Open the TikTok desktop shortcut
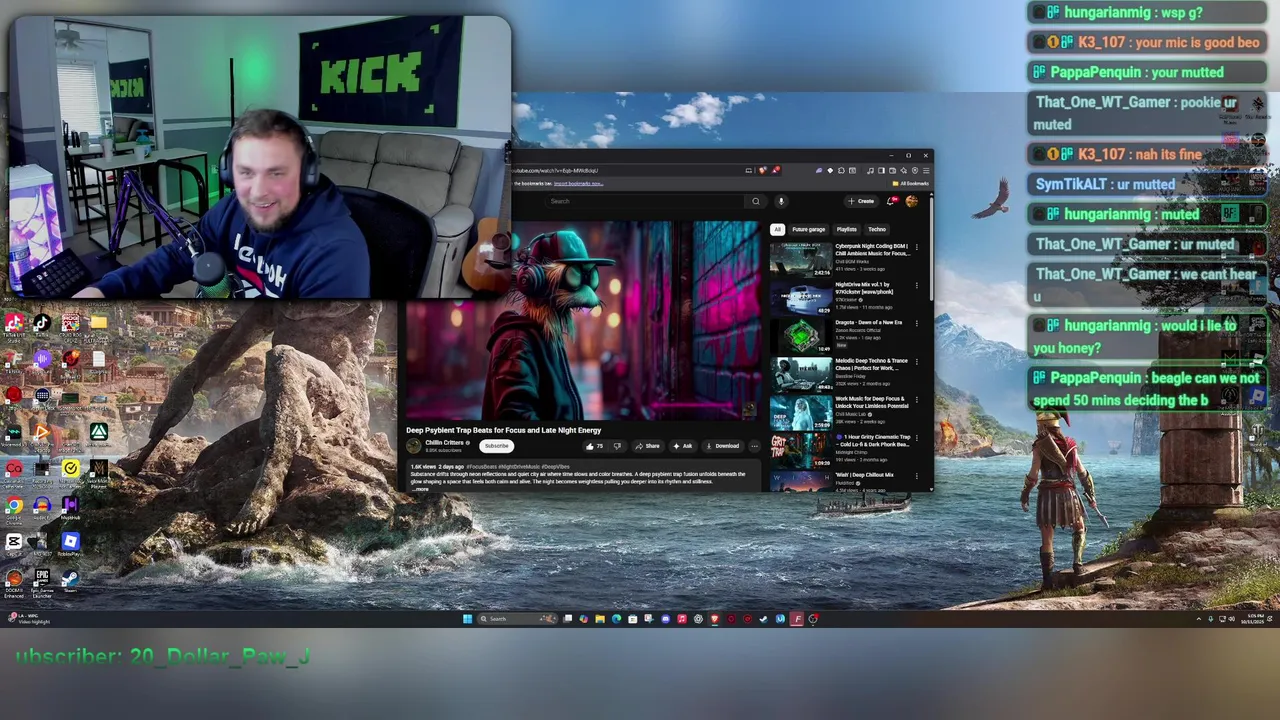Image resolution: width=1280 pixels, height=720 pixels. [42, 324]
